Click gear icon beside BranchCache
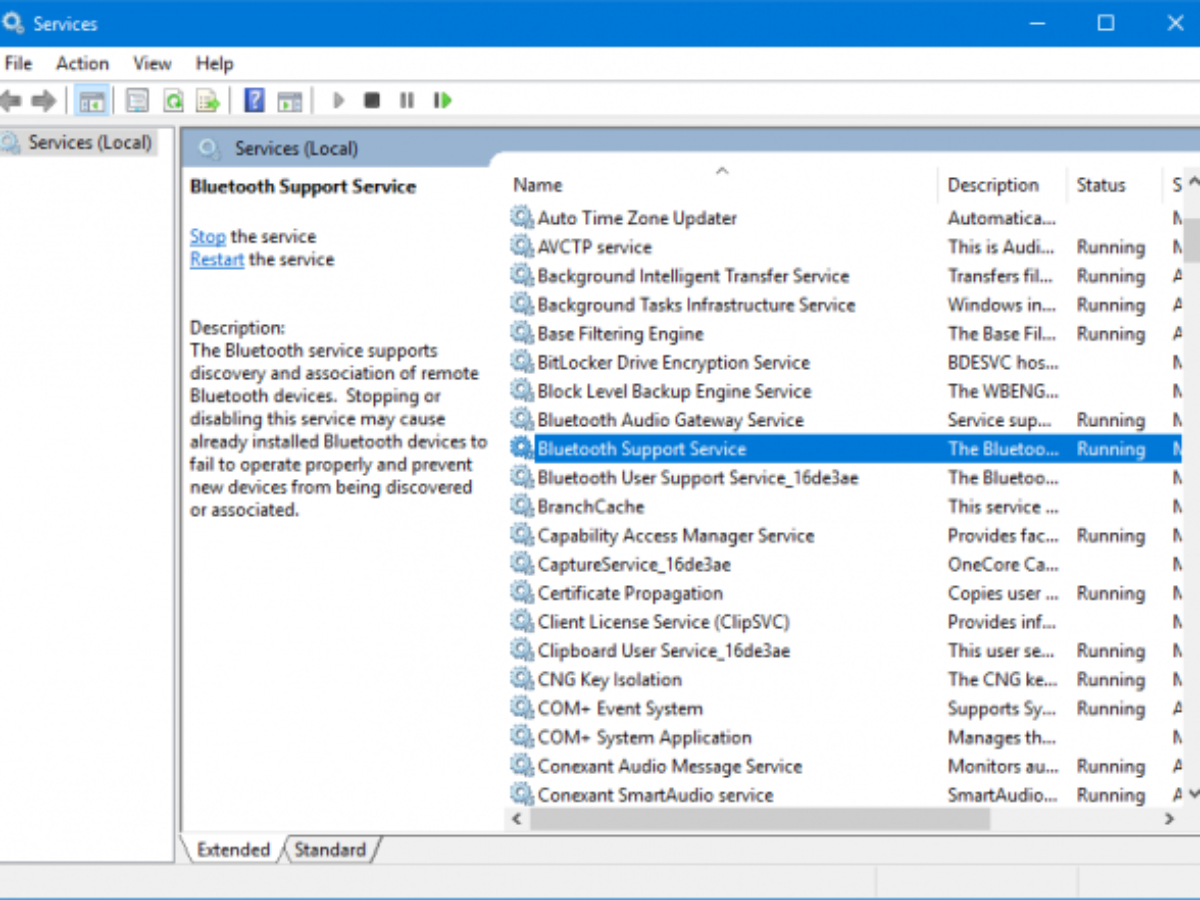This screenshot has width=1200, height=900. tap(522, 507)
